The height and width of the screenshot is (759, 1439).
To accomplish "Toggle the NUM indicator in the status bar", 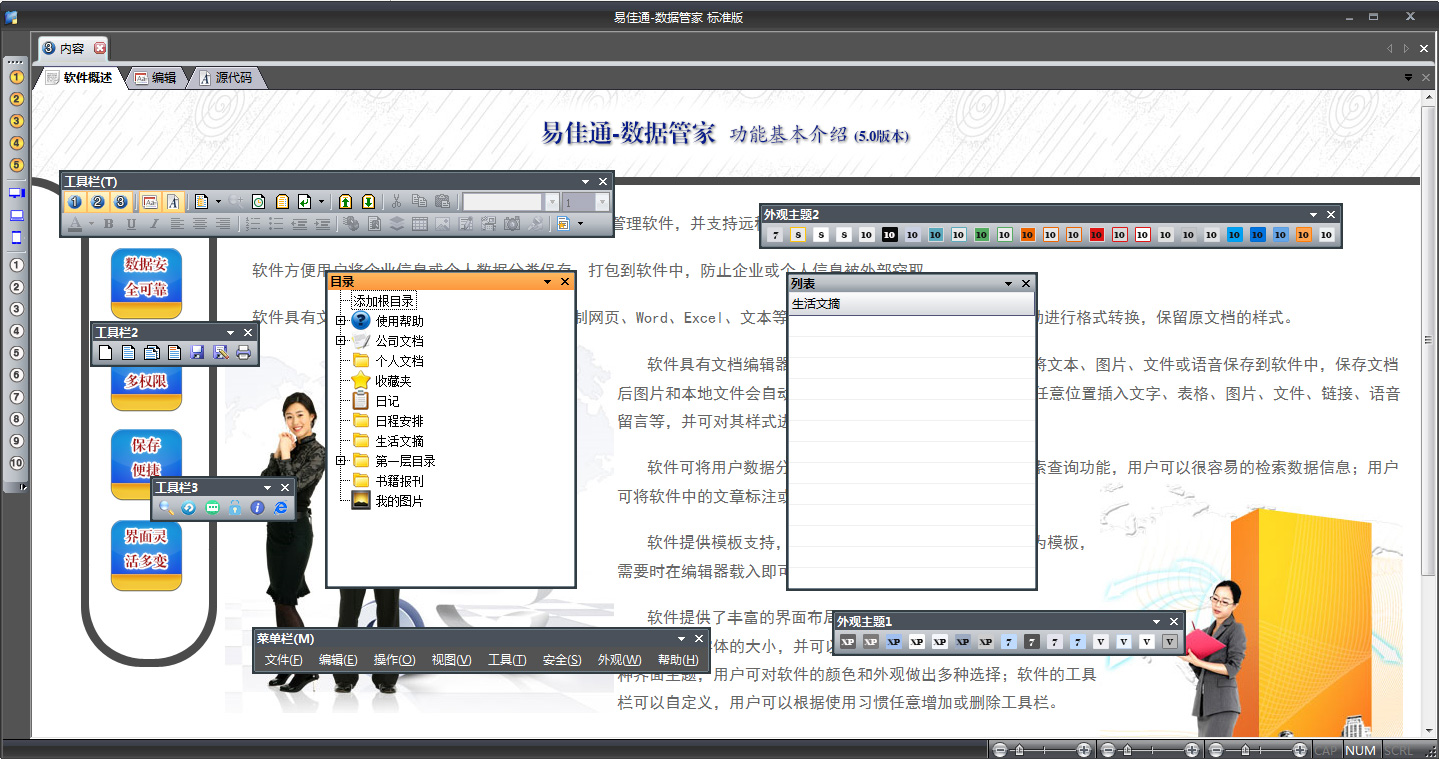I will (x=1360, y=750).
